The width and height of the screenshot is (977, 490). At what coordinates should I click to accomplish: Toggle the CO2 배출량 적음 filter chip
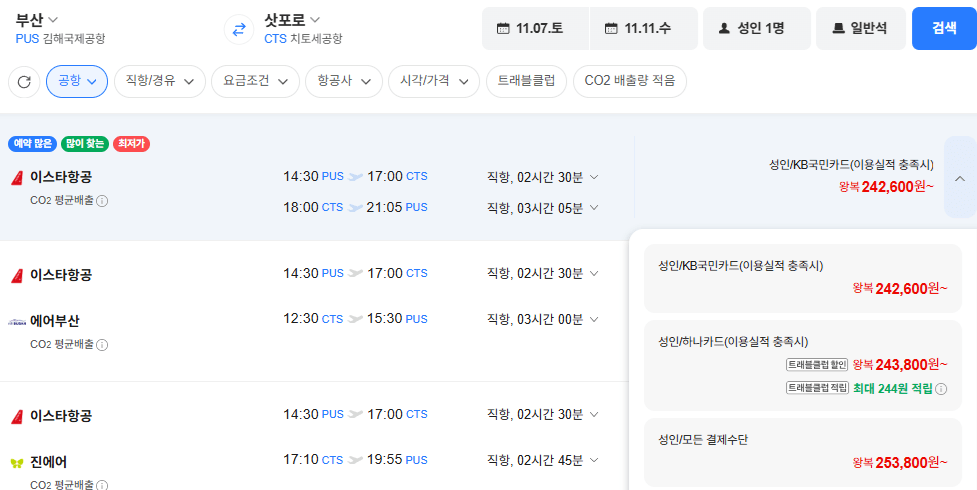(629, 82)
